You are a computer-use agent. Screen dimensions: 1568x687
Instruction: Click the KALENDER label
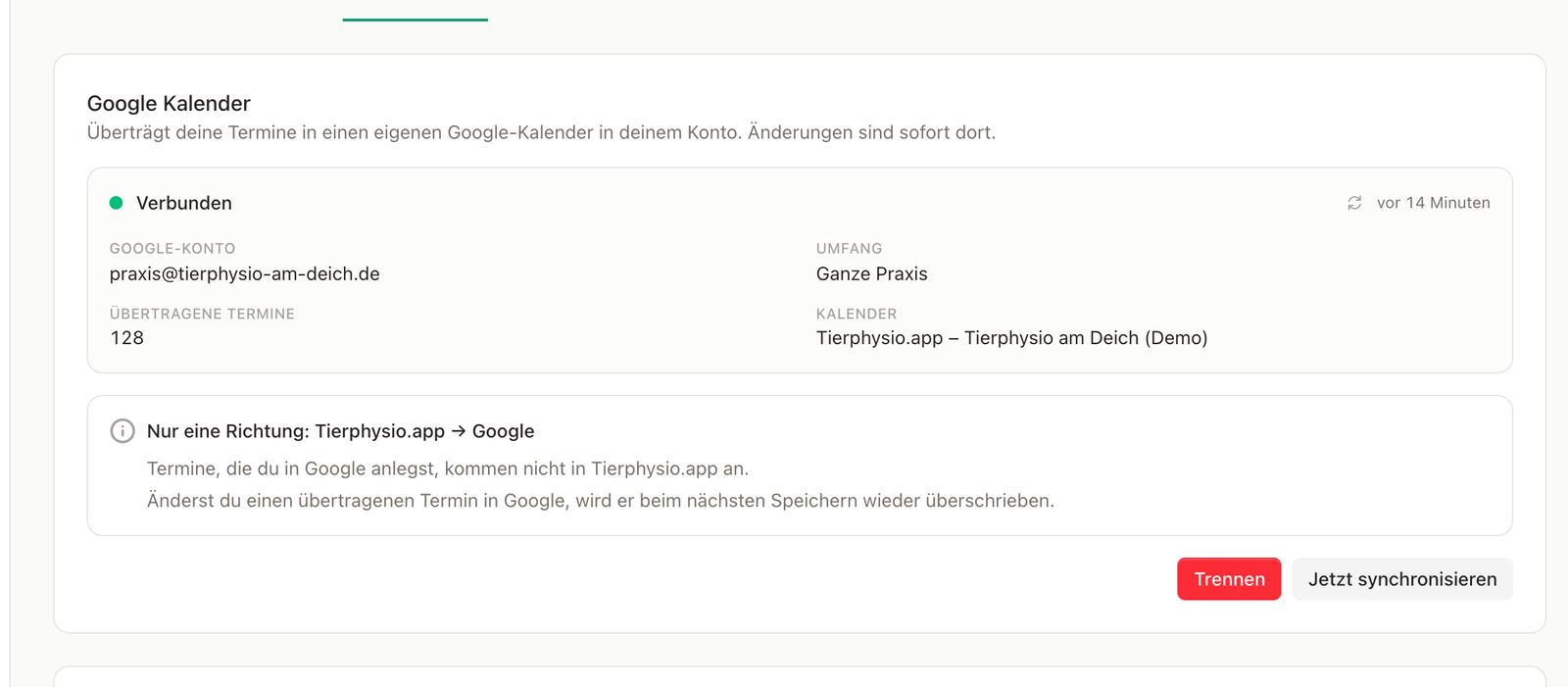point(857,314)
